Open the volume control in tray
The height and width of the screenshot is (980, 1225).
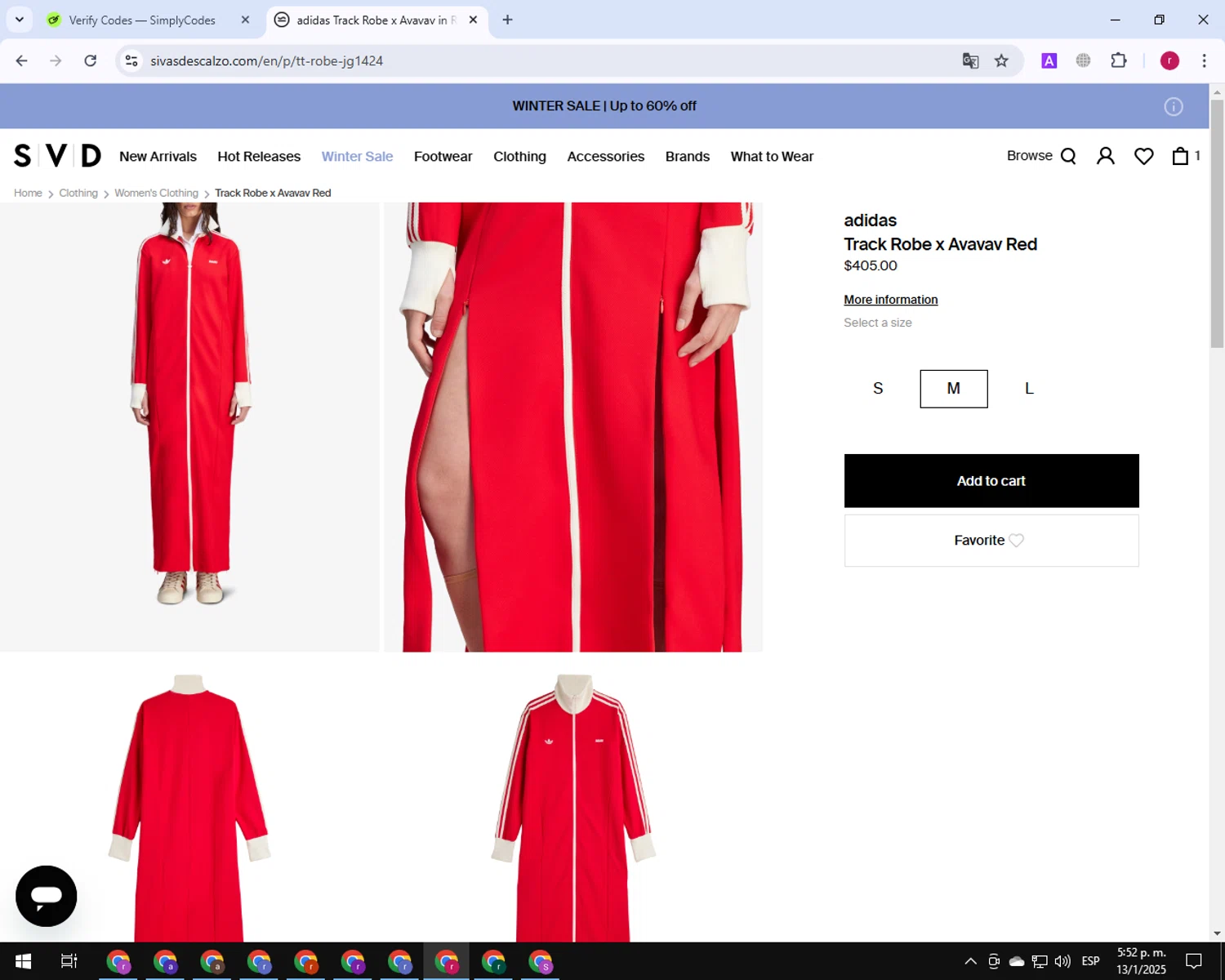[1062, 961]
